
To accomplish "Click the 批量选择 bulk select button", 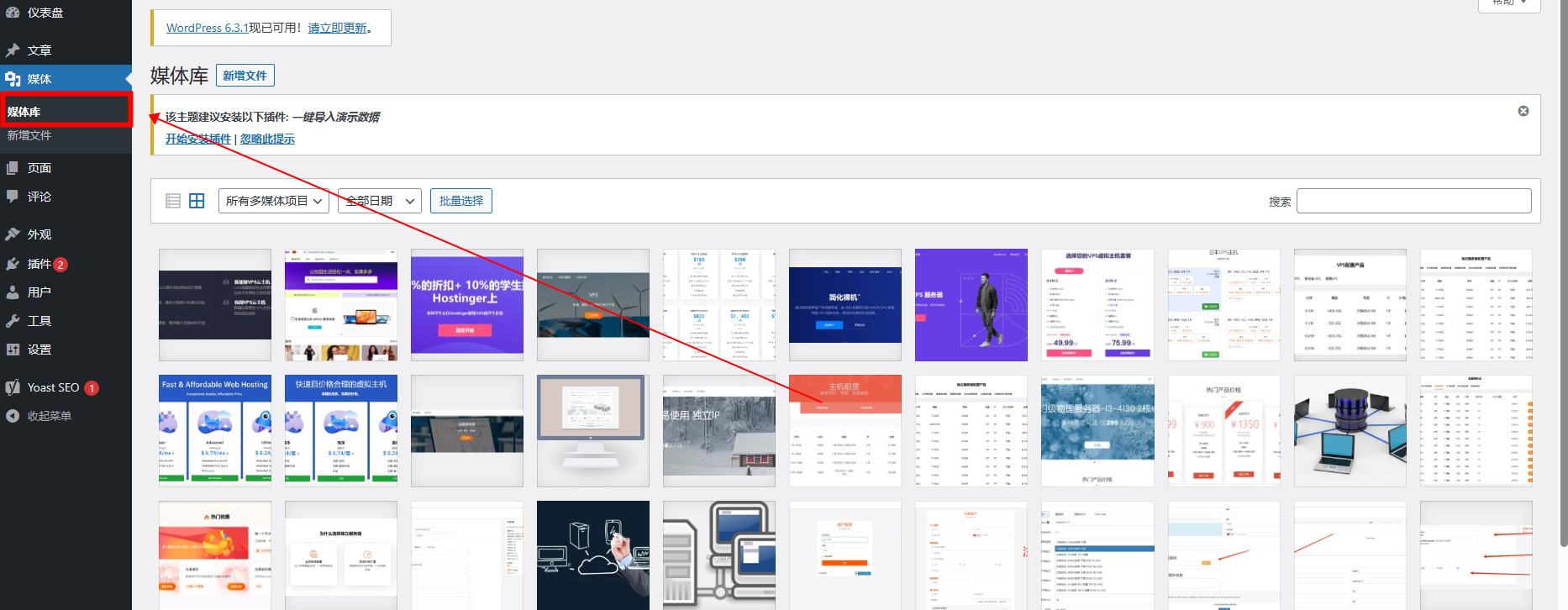I will (460, 201).
